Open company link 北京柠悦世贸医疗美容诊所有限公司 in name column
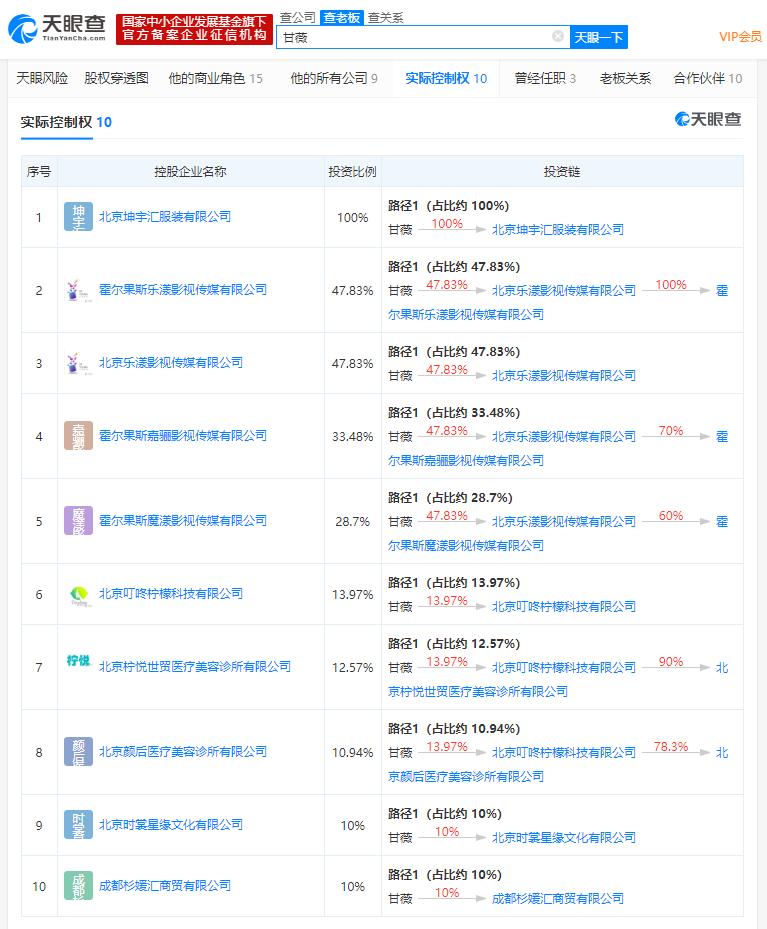This screenshot has width=767, height=929. coord(195,667)
